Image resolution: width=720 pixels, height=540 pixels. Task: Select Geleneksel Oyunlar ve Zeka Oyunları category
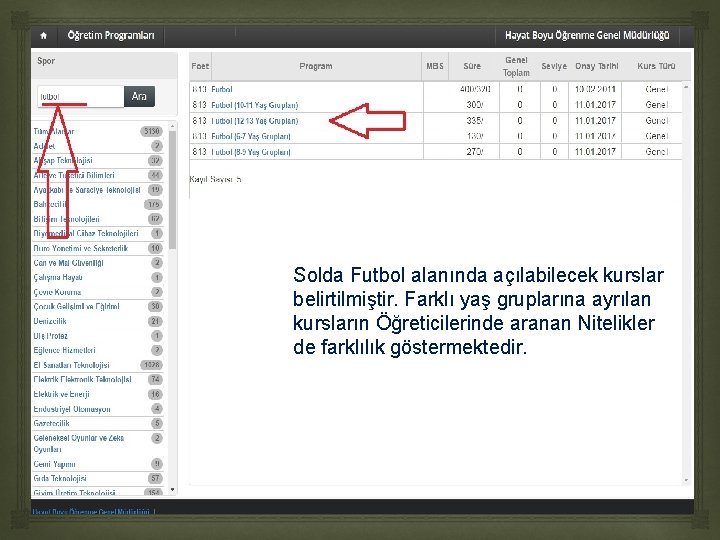click(79, 444)
